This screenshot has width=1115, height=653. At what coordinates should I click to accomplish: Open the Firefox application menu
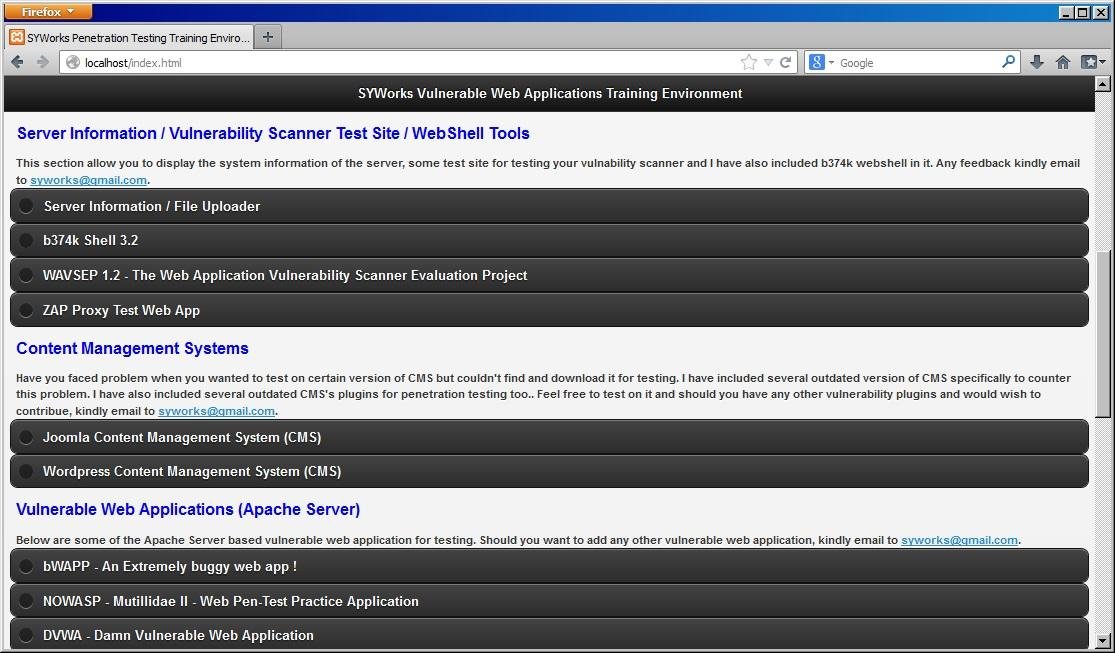[48, 11]
